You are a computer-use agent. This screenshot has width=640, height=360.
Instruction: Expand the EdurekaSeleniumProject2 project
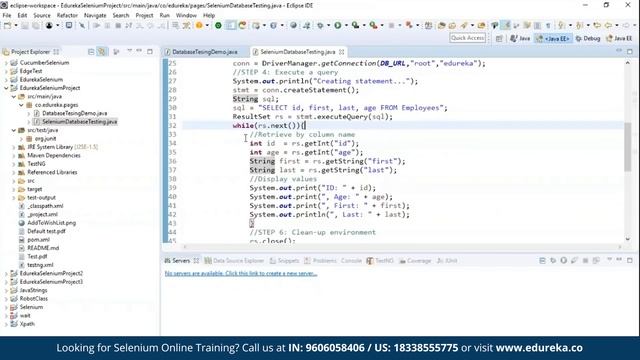tap(6, 273)
